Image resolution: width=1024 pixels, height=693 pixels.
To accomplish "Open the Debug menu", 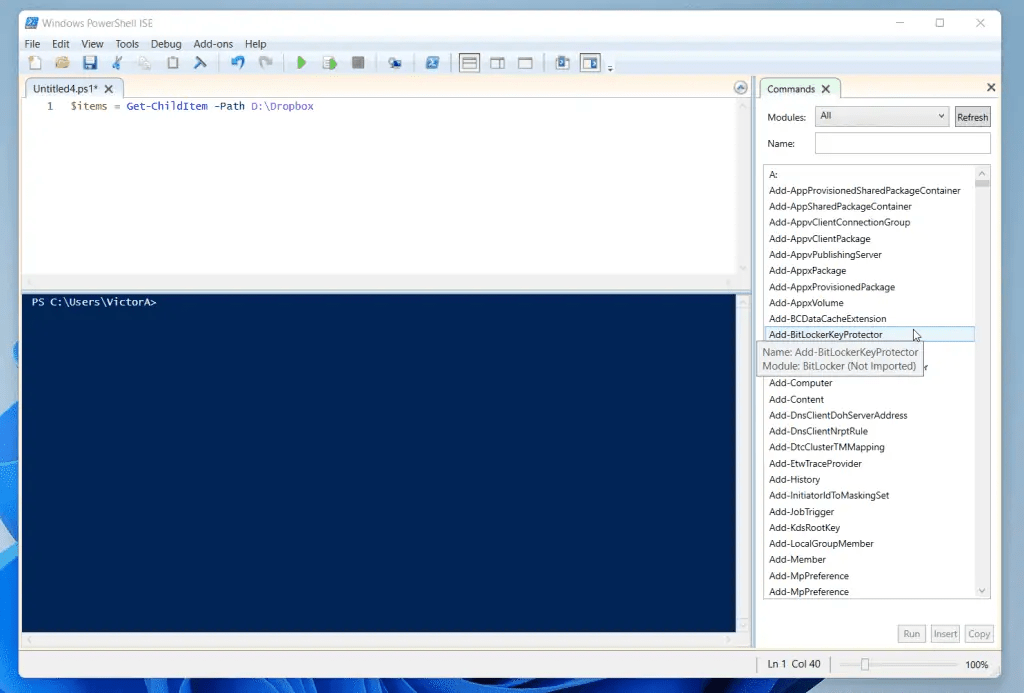I will 166,43.
